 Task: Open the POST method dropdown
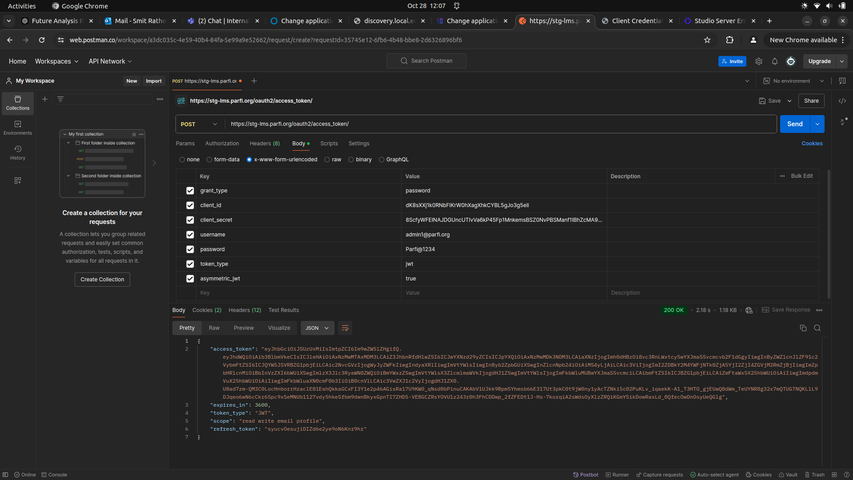[200, 124]
